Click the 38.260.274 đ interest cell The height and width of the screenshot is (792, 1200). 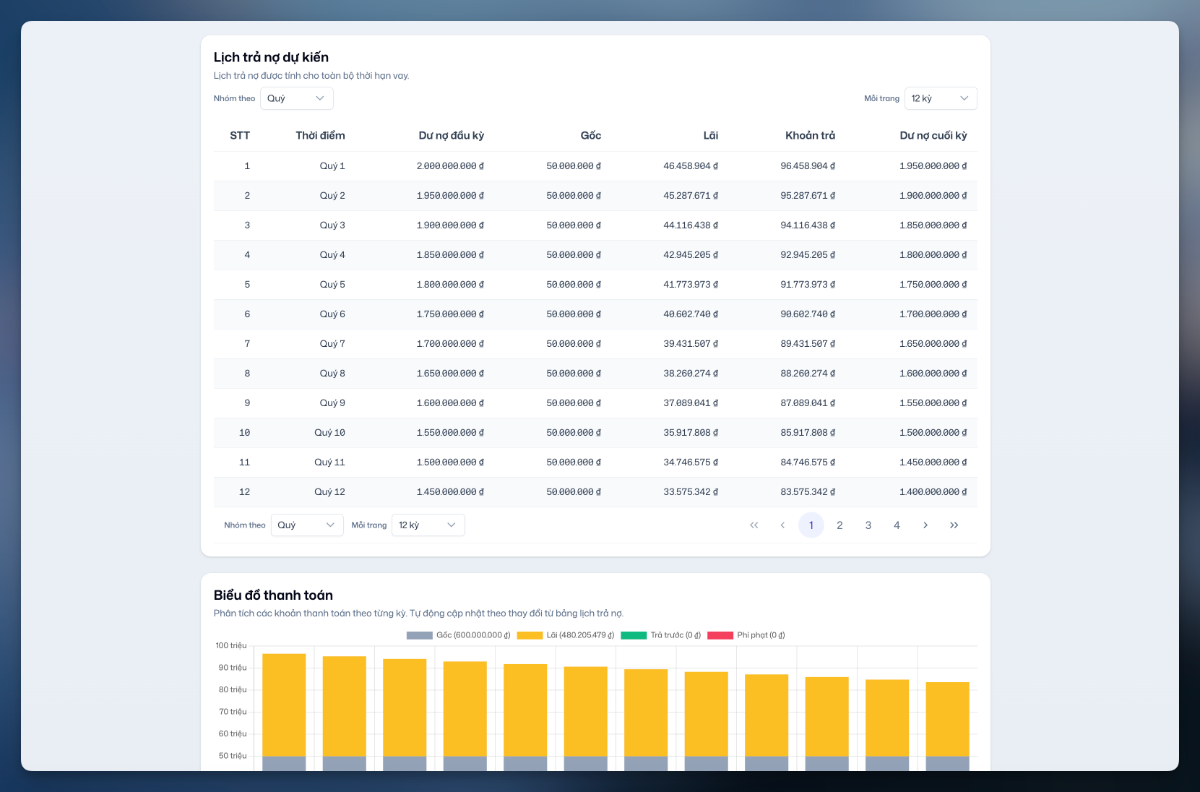click(691, 373)
